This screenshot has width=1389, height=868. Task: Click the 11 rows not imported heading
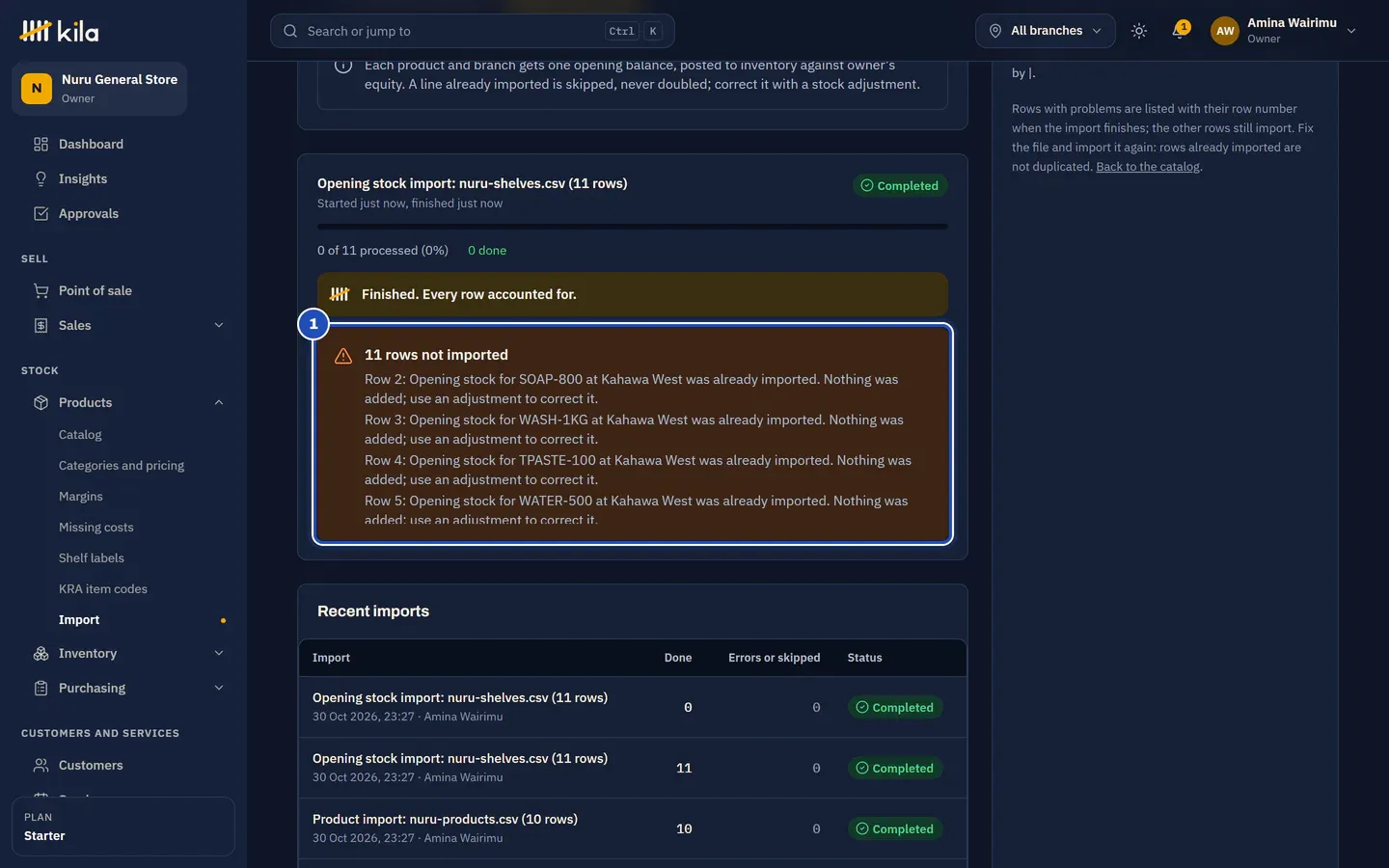pos(436,355)
